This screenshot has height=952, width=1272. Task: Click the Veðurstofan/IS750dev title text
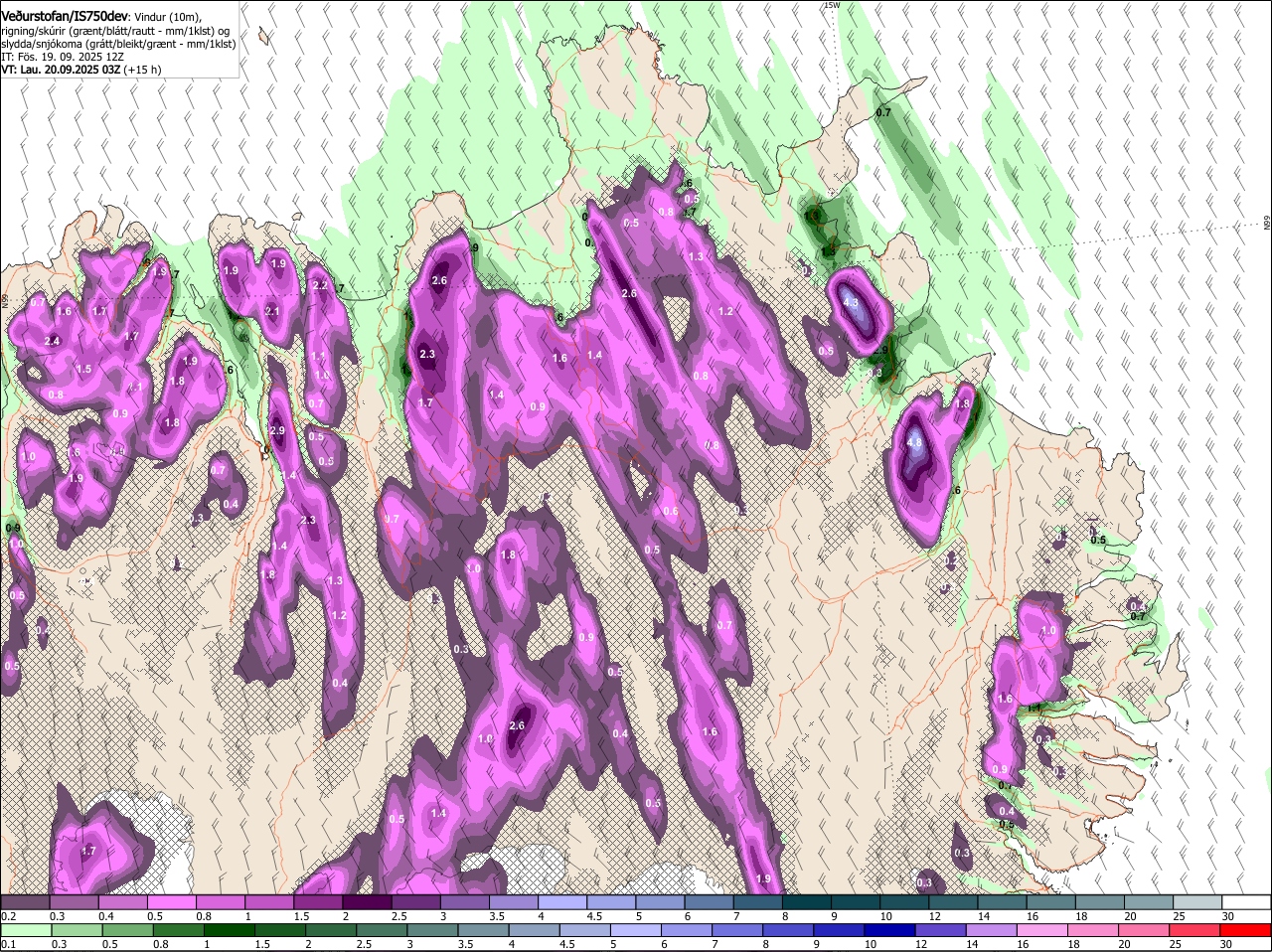[x=65, y=16]
